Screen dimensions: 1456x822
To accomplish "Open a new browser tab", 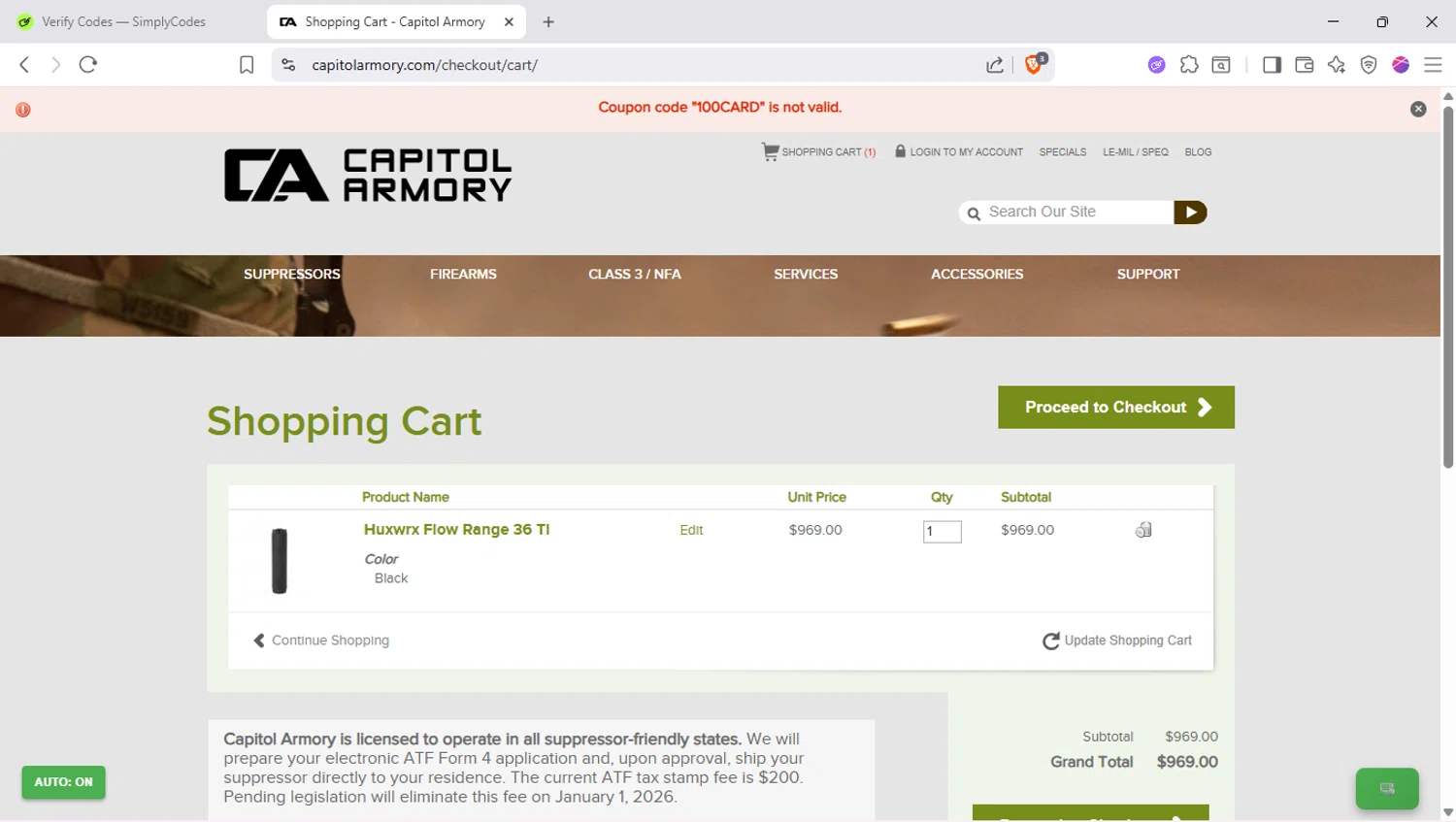I will pos(548,21).
